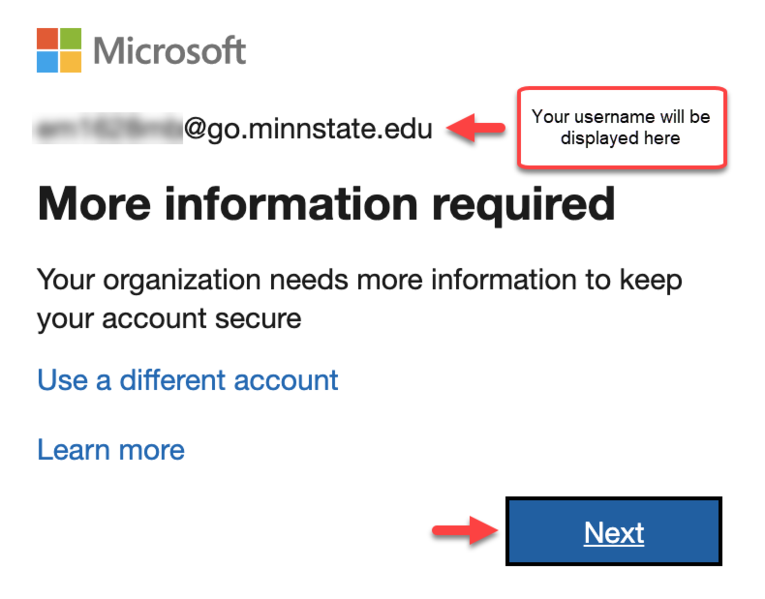Click the @go.minnstate.edu domain text
Image resolution: width=765 pixels, height=599 pixels.
click(x=308, y=129)
